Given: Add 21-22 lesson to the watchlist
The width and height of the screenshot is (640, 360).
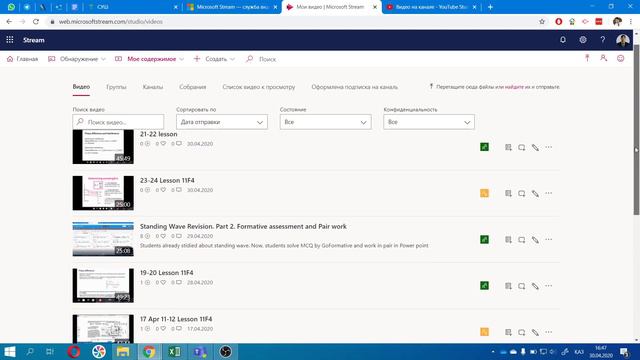Looking at the screenshot, I should (x=522, y=147).
